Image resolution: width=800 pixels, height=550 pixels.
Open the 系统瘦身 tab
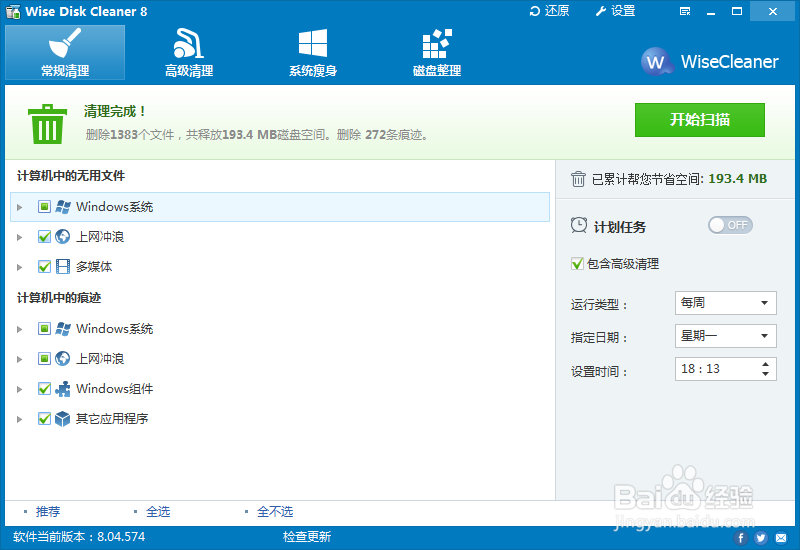pos(313,53)
